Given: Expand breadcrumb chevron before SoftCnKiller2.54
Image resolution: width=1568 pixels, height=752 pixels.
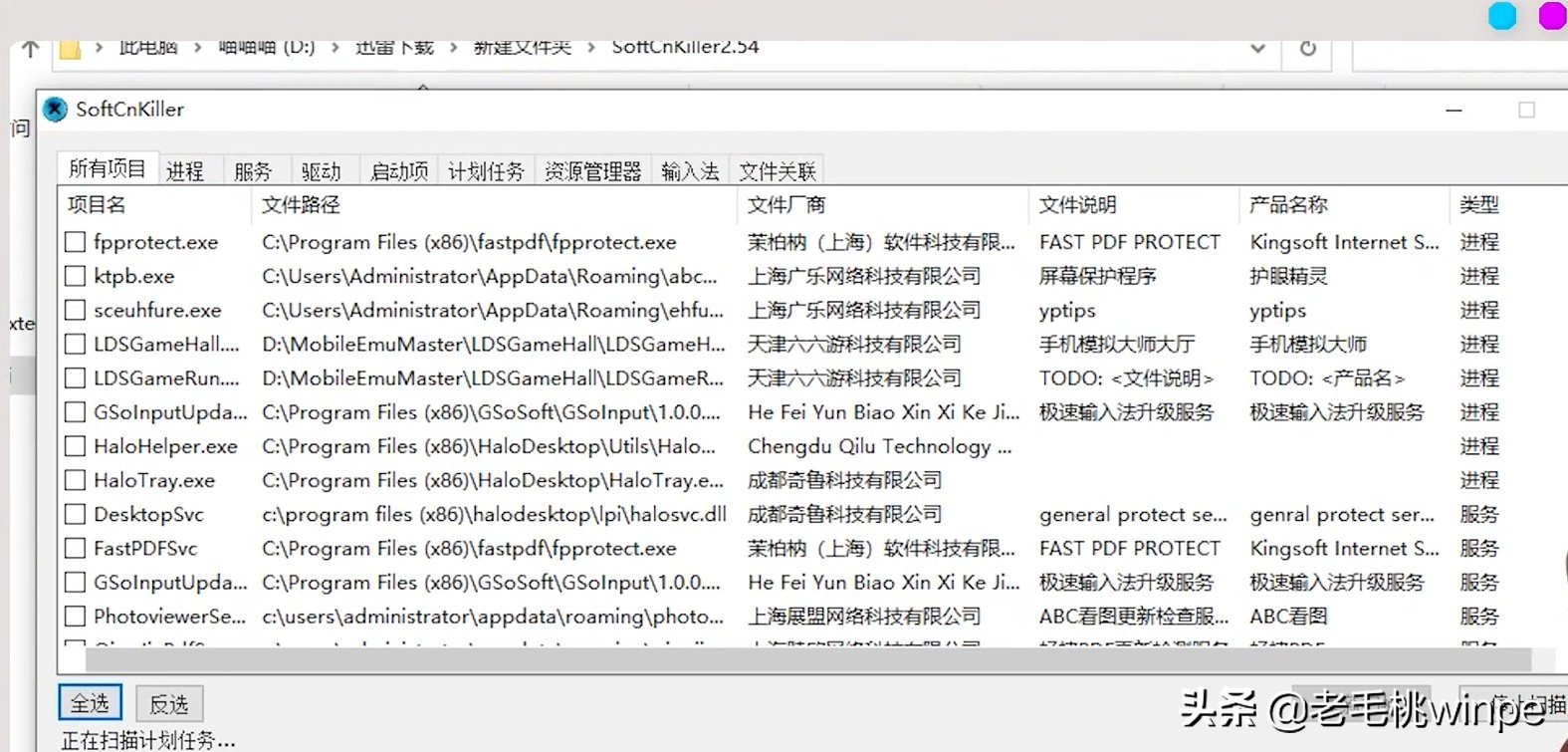Looking at the screenshot, I should point(592,48).
